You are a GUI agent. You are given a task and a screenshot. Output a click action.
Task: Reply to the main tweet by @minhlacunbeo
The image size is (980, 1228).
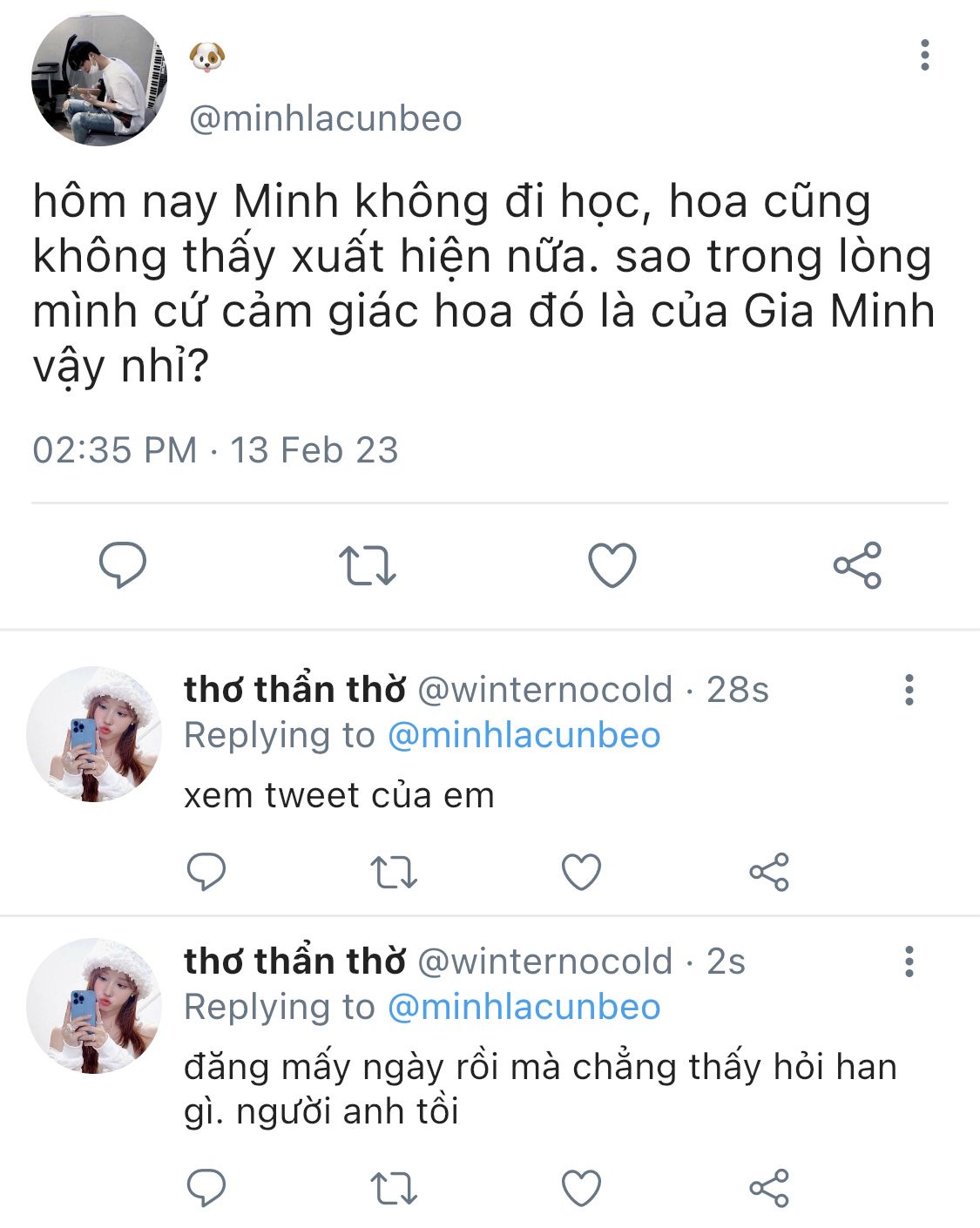coord(122,564)
